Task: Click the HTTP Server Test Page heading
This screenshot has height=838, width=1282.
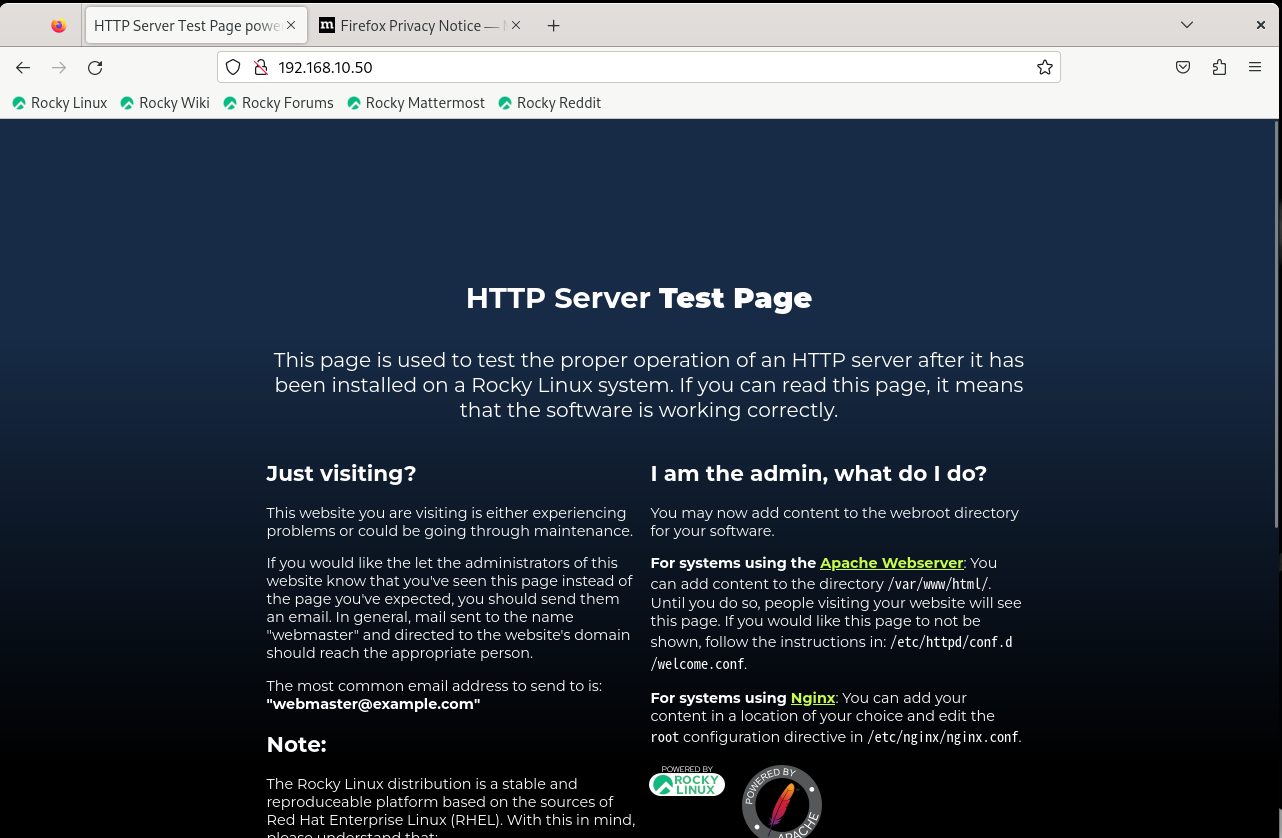Action: 639,298
